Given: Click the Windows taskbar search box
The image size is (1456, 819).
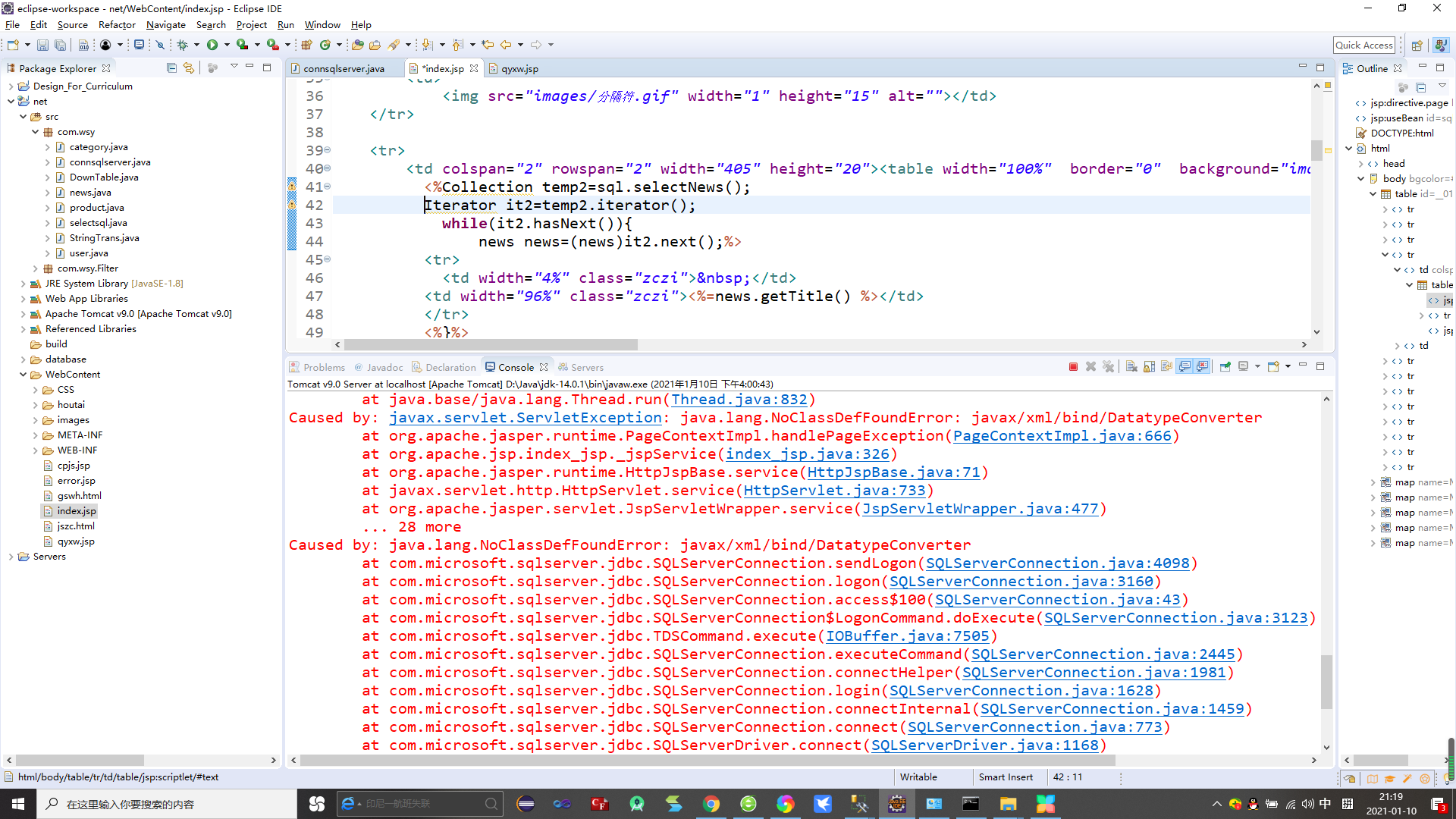Looking at the screenshot, I should pos(166,804).
